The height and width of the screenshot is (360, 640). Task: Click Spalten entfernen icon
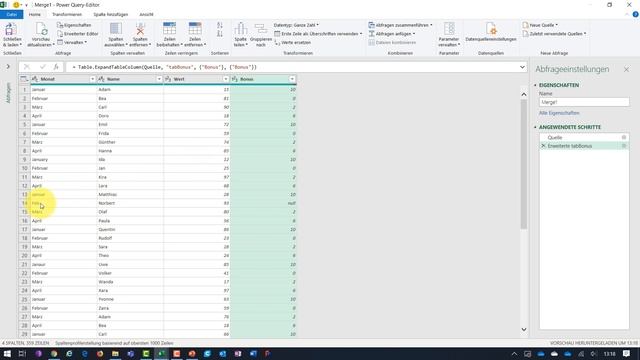coord(140,29)
